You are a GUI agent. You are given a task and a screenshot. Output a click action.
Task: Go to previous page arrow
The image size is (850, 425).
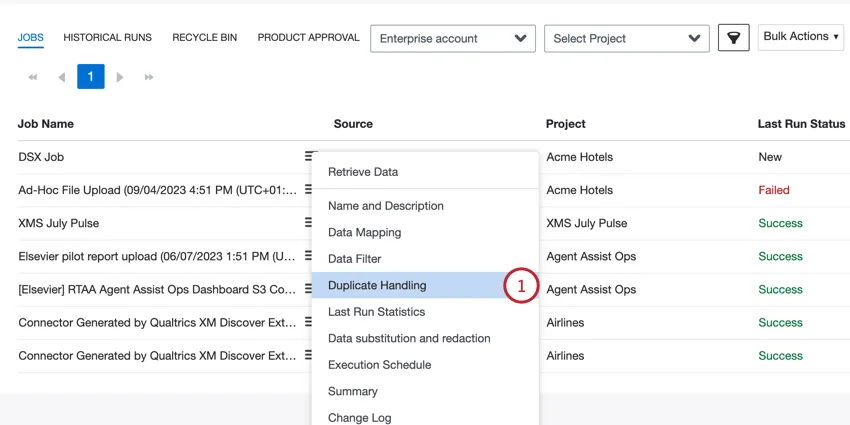pyautogui.click(x=62, y=77)
